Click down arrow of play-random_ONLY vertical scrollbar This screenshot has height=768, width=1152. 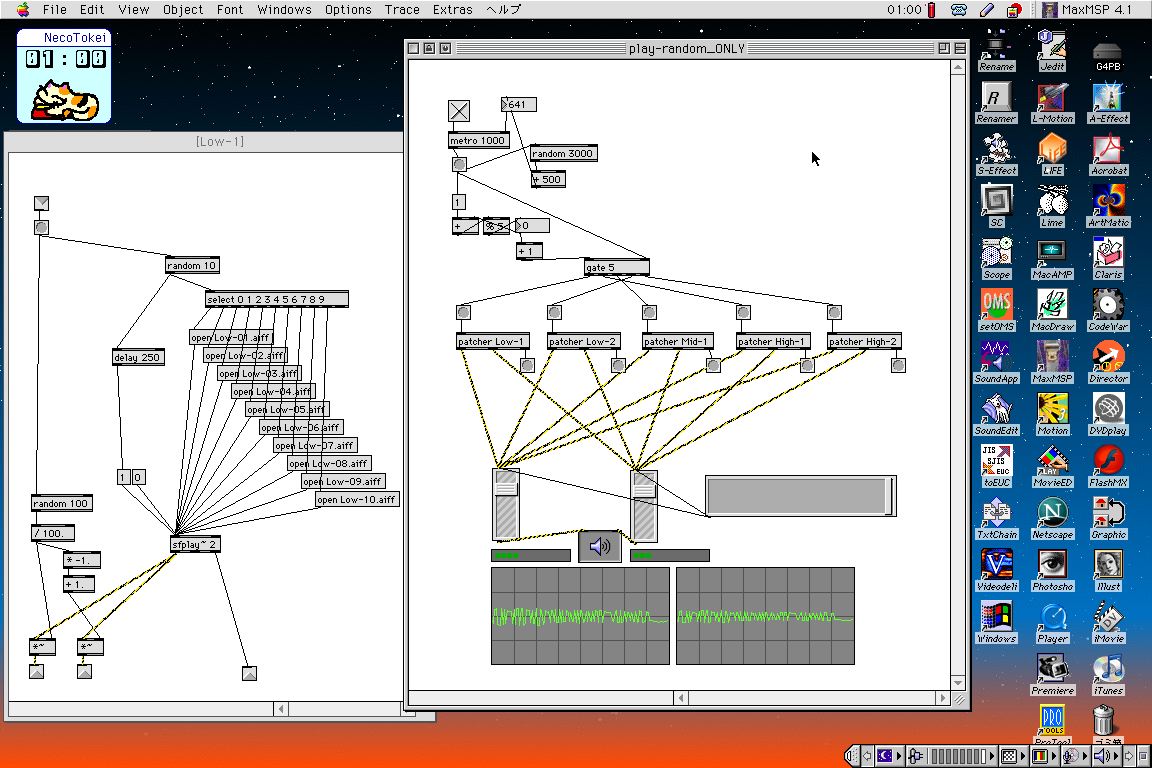click(x=957, y=683)
